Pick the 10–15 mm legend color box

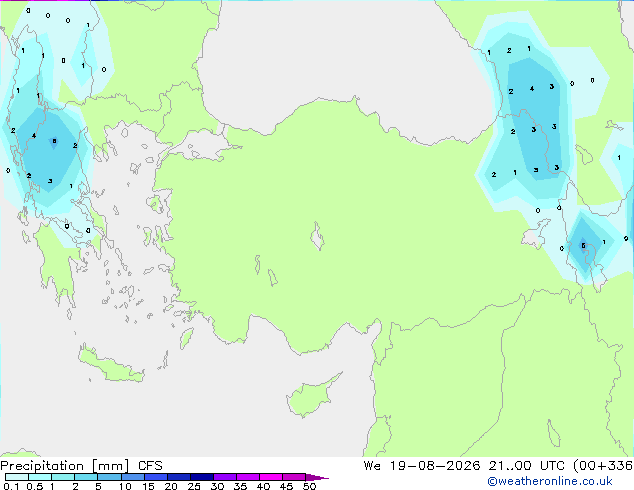click(133, 477)
